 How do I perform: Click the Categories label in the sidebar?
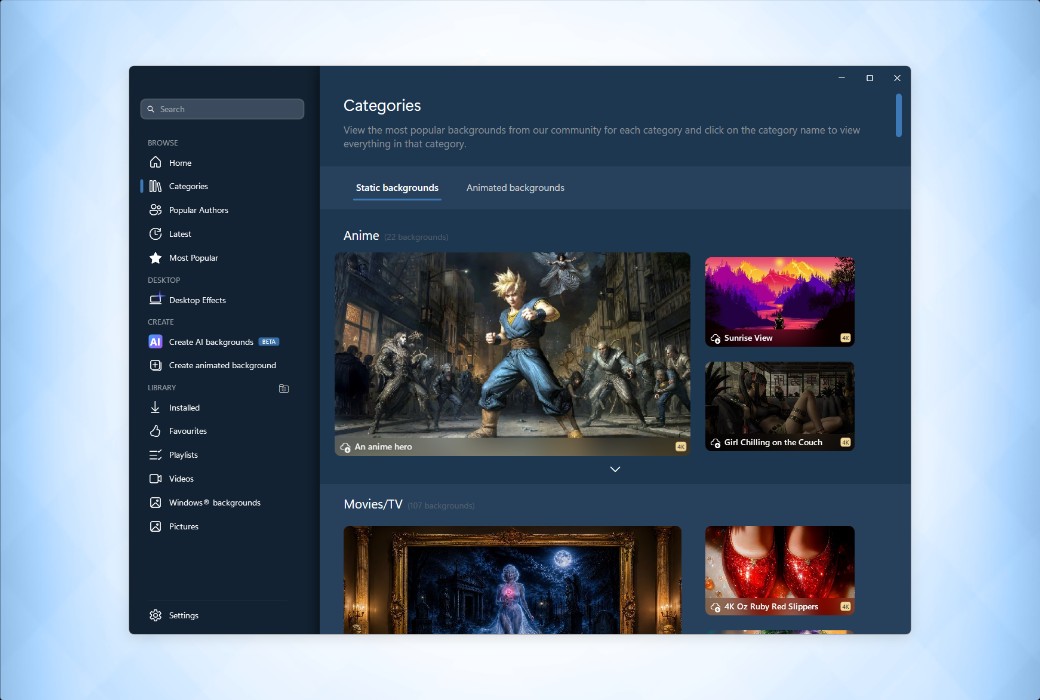point(188,186)
